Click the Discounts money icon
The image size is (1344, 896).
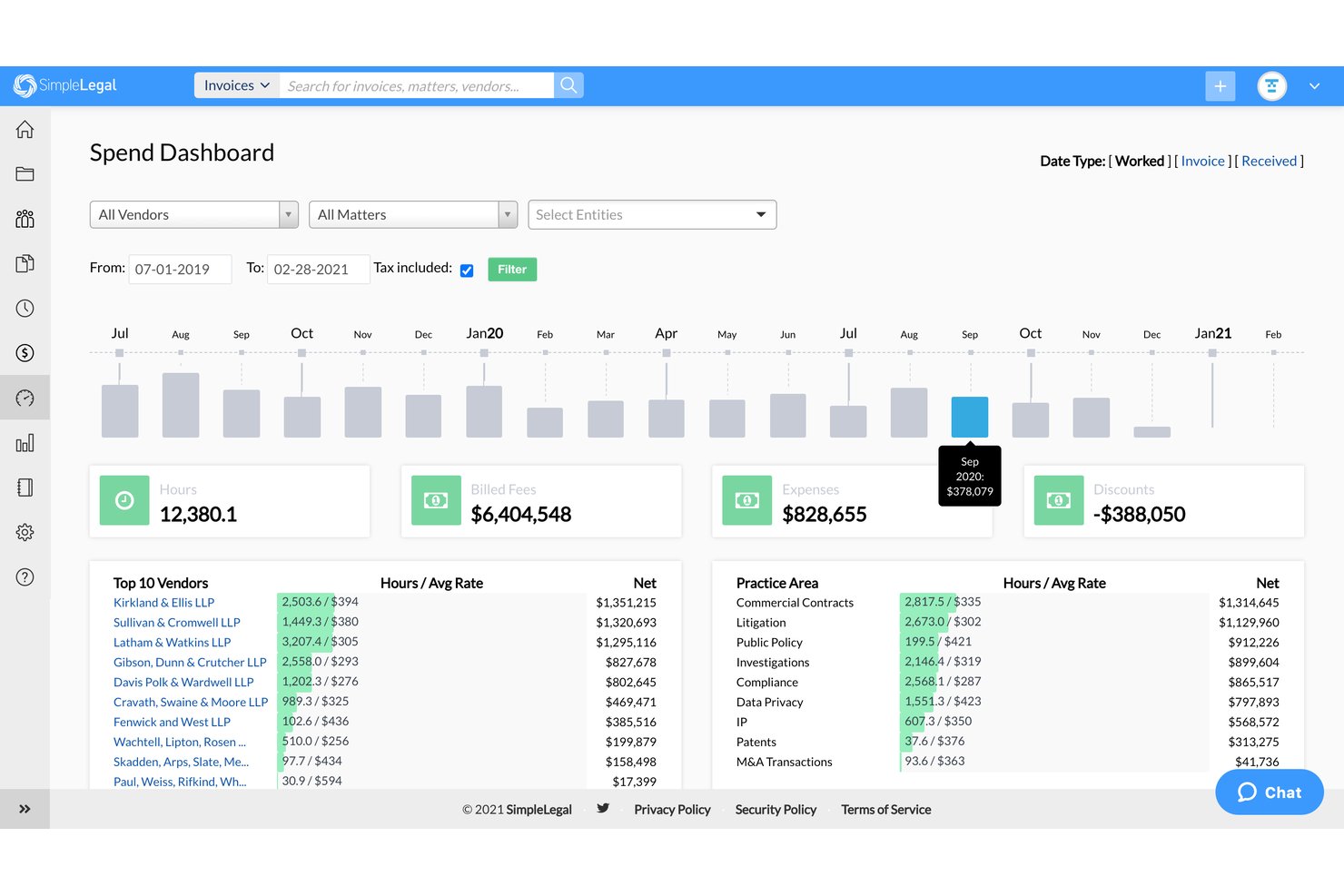point(1059,500)
